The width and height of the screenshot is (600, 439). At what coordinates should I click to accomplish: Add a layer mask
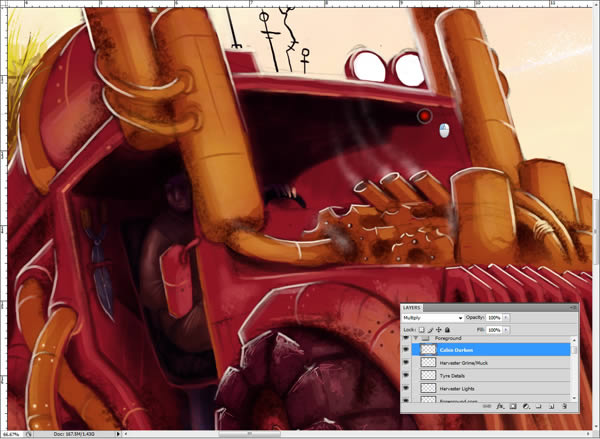point(513,406)
